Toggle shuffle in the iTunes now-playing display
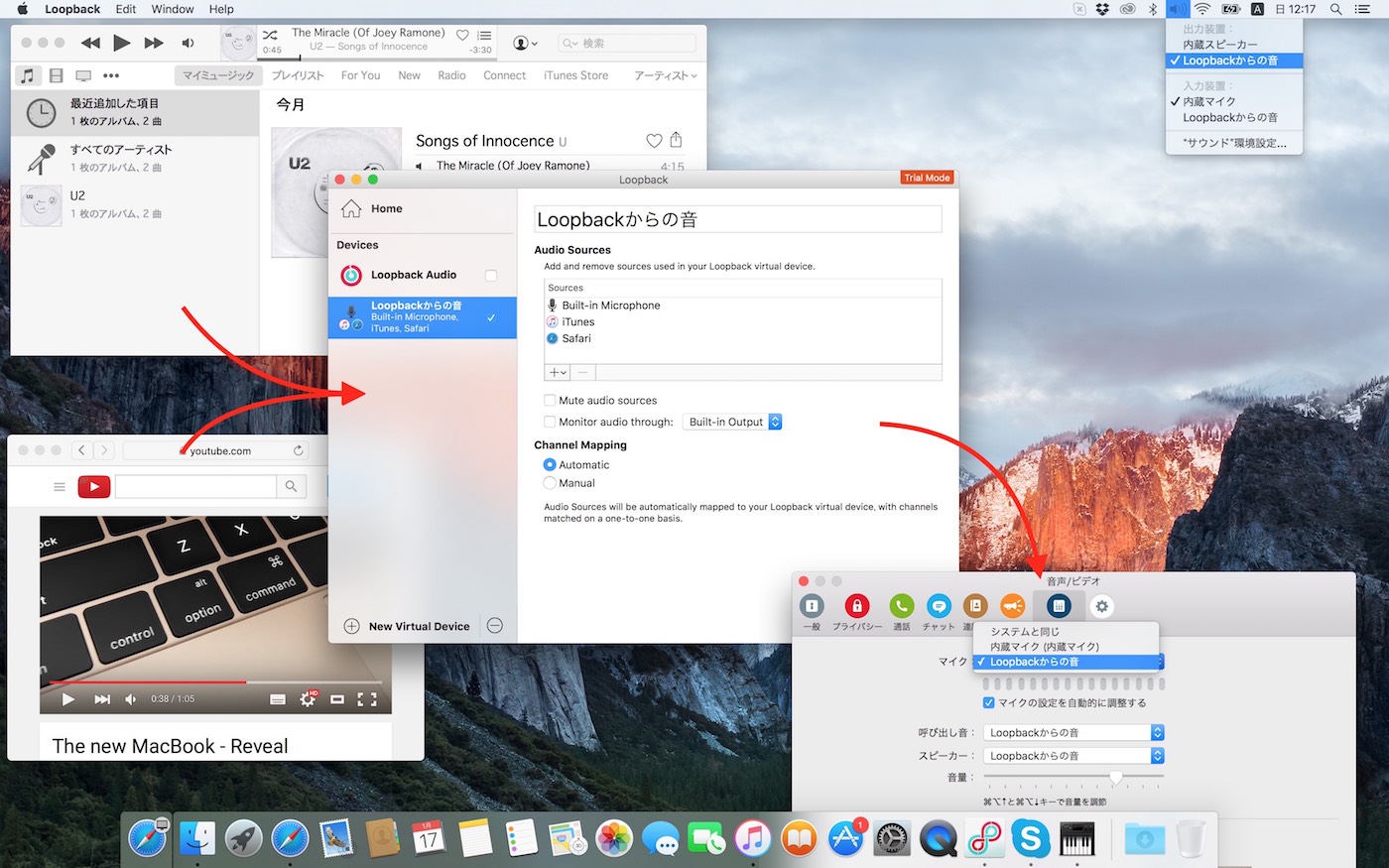Image resolution: width=1389 pixels, height=868 pixels. pyautogui.click(x=270, y=35)
